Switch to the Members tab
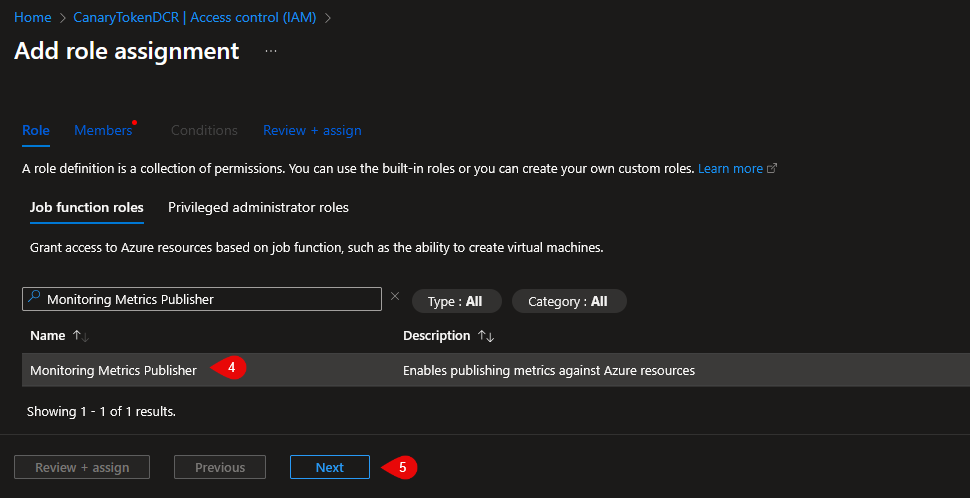Image resolution: width=970 pixels, height=498 pixels. pos(103,131)
